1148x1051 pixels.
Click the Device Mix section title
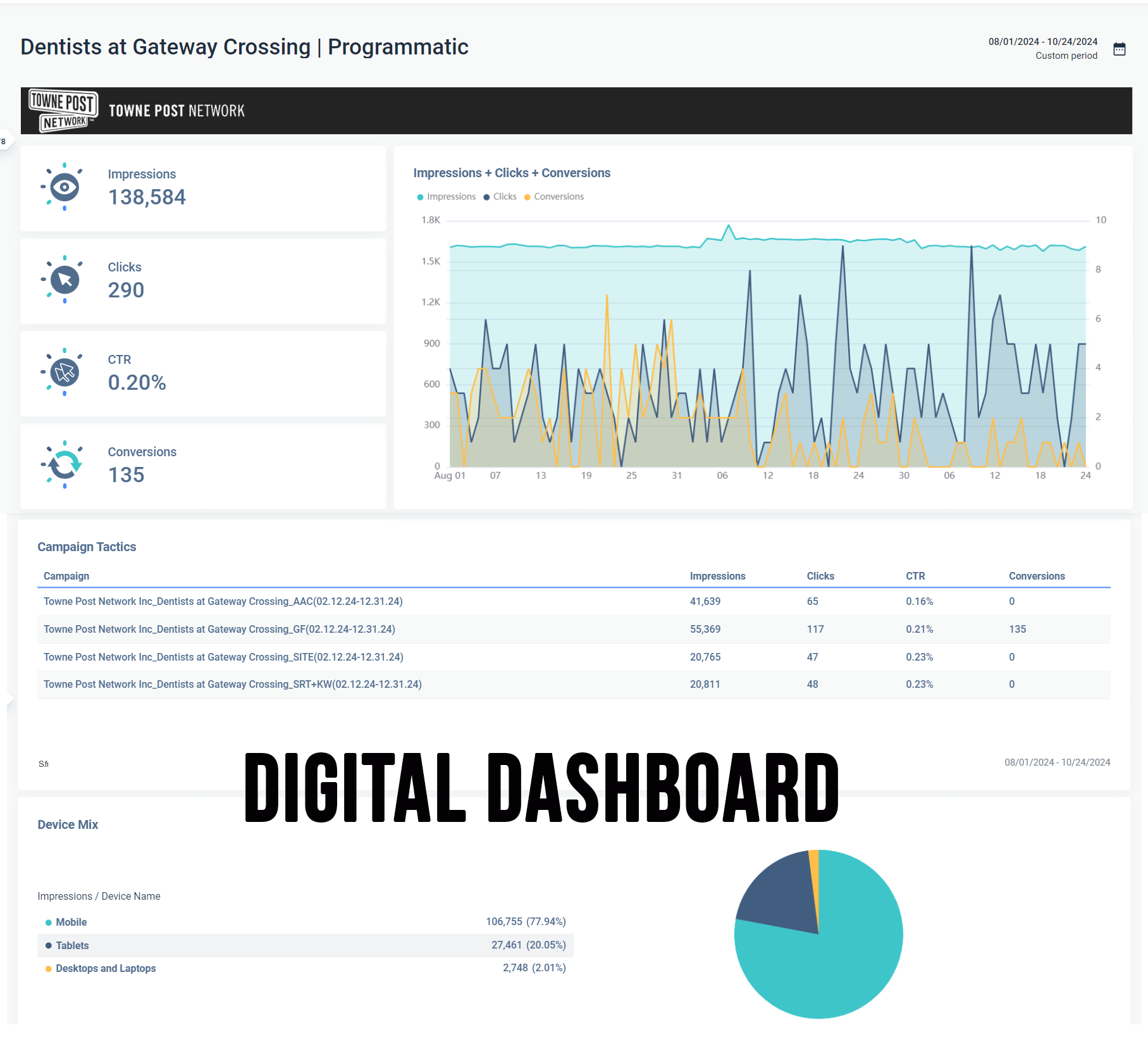(68, 824)
